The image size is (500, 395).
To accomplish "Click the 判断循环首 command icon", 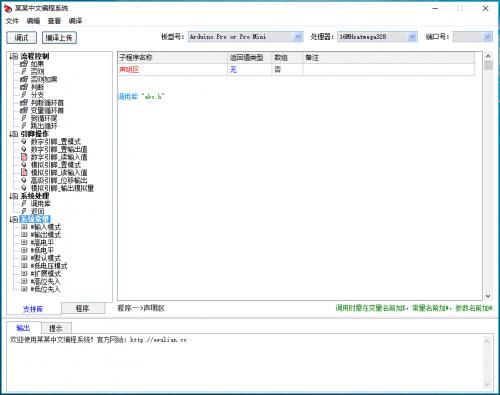I will (24, 103).
